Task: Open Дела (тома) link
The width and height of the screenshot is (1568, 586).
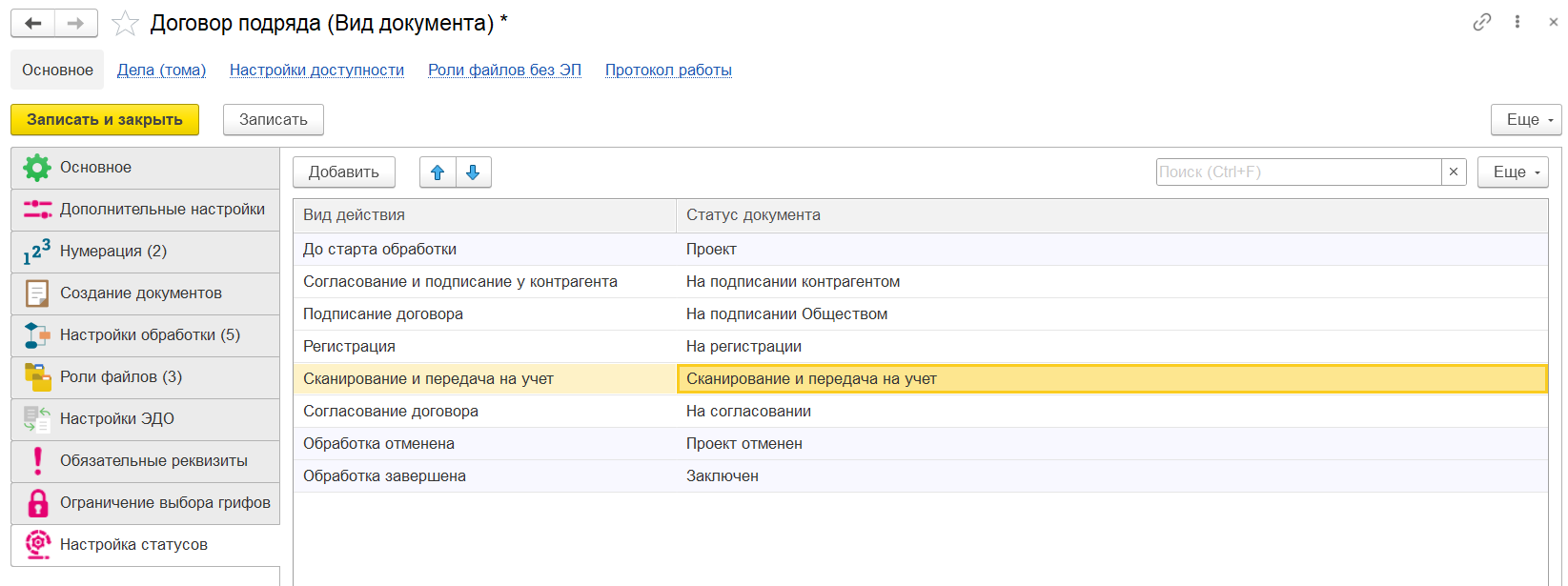Action: (161, 71)
